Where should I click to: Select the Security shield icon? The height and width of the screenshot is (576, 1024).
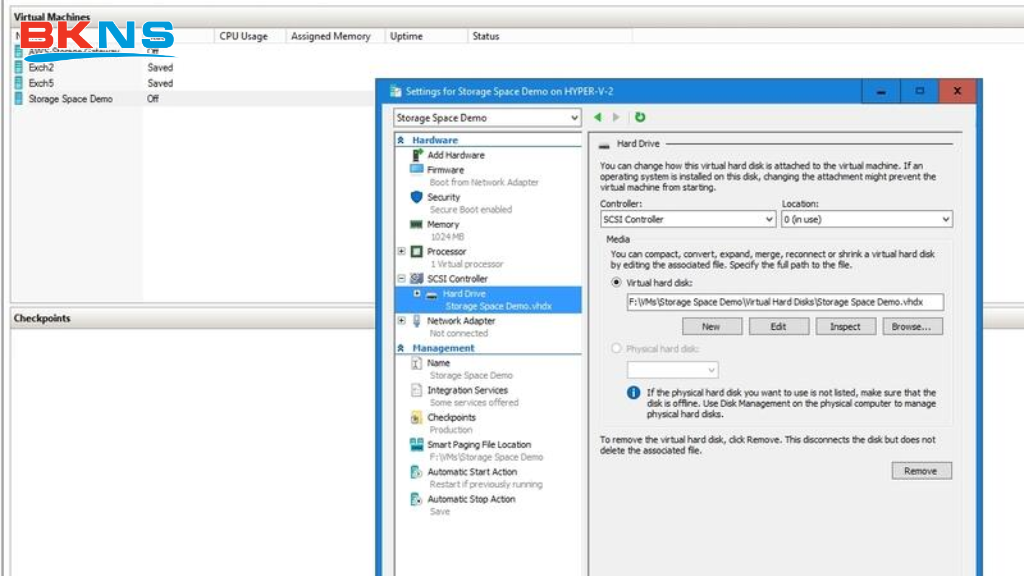point(418,197)
